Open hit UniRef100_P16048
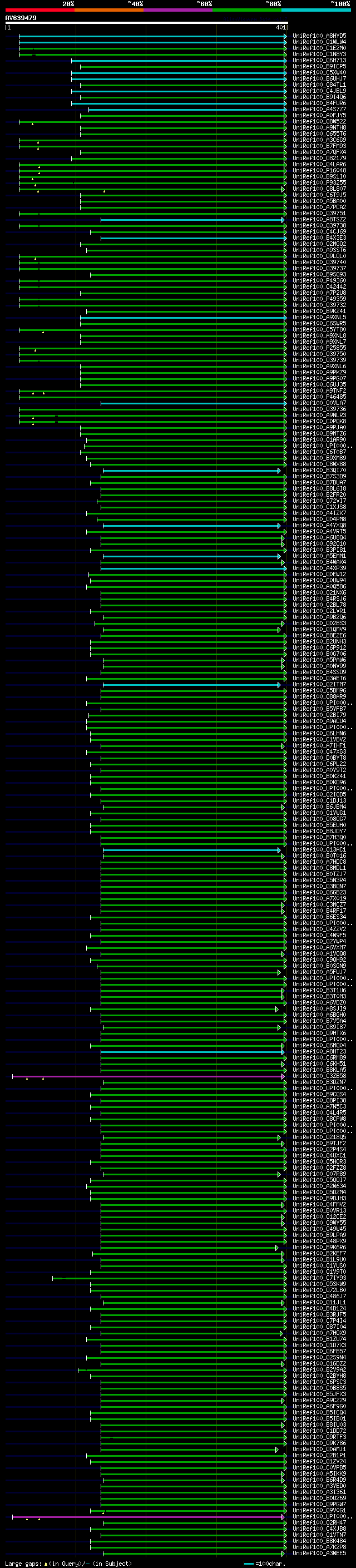Image resolution: width=356 pixels, height=1568 pixels. pos(319,171)
